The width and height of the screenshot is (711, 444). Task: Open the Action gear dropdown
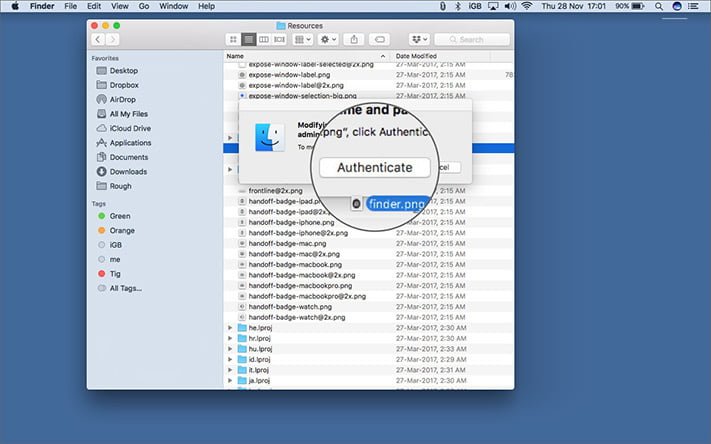(328, 39)
